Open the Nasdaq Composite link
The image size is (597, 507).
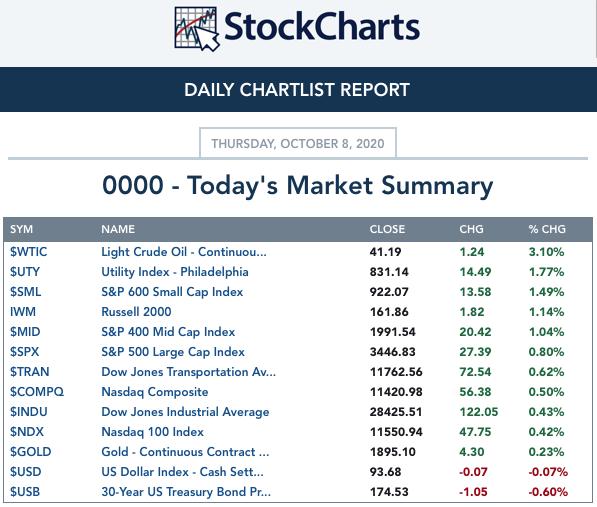pos(155,392)
